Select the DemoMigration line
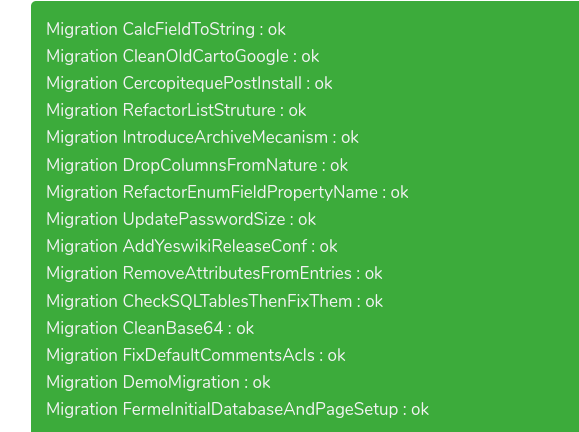This screenshot has height=432, width=579. click(x=158, y=382)
